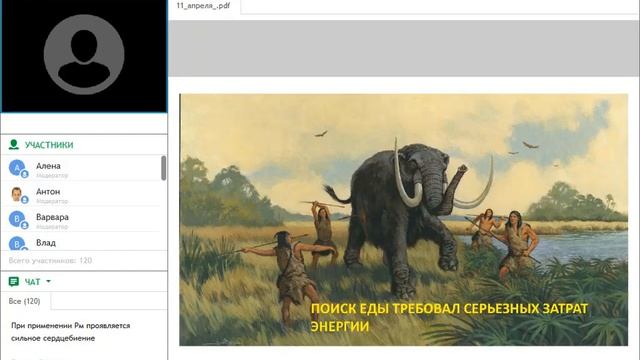
Task: Select the Алена avatar icon
Action: [17, 168]
